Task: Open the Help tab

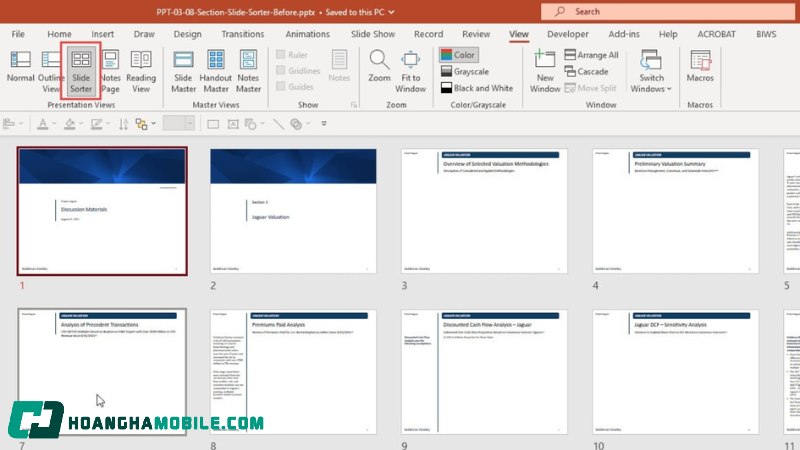Action: [x=668, y=34]
